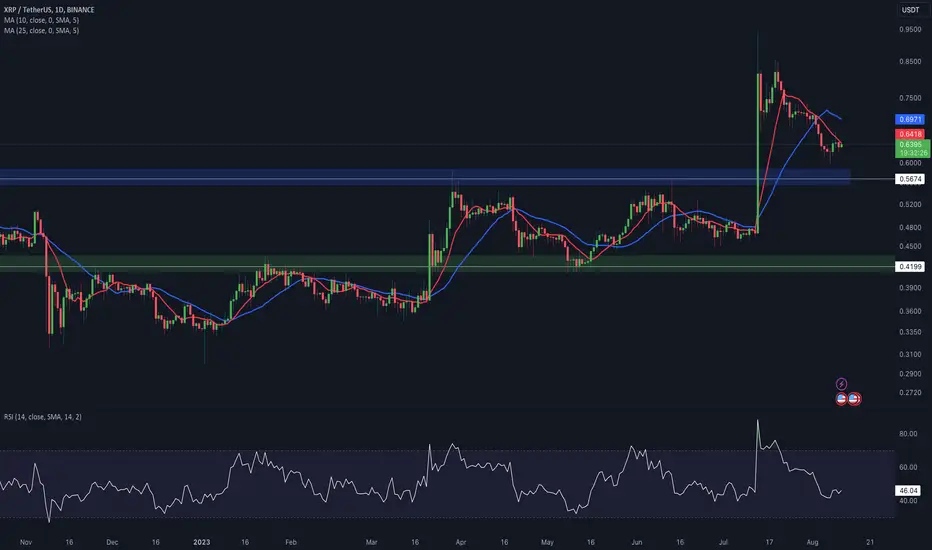This screenshot has height=550, width=932.
Task: Click the 60.00 RSI axis label
Action: (908, 467)
